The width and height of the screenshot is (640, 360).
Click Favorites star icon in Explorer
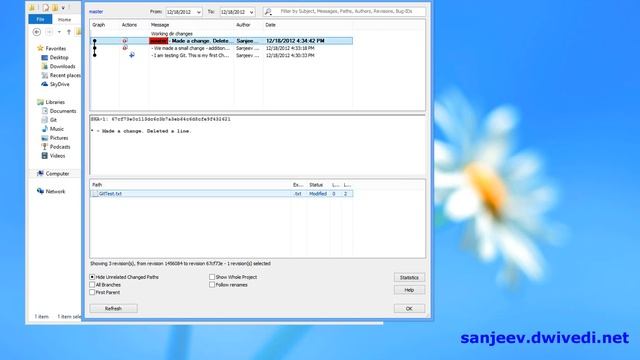pos(40,48)
